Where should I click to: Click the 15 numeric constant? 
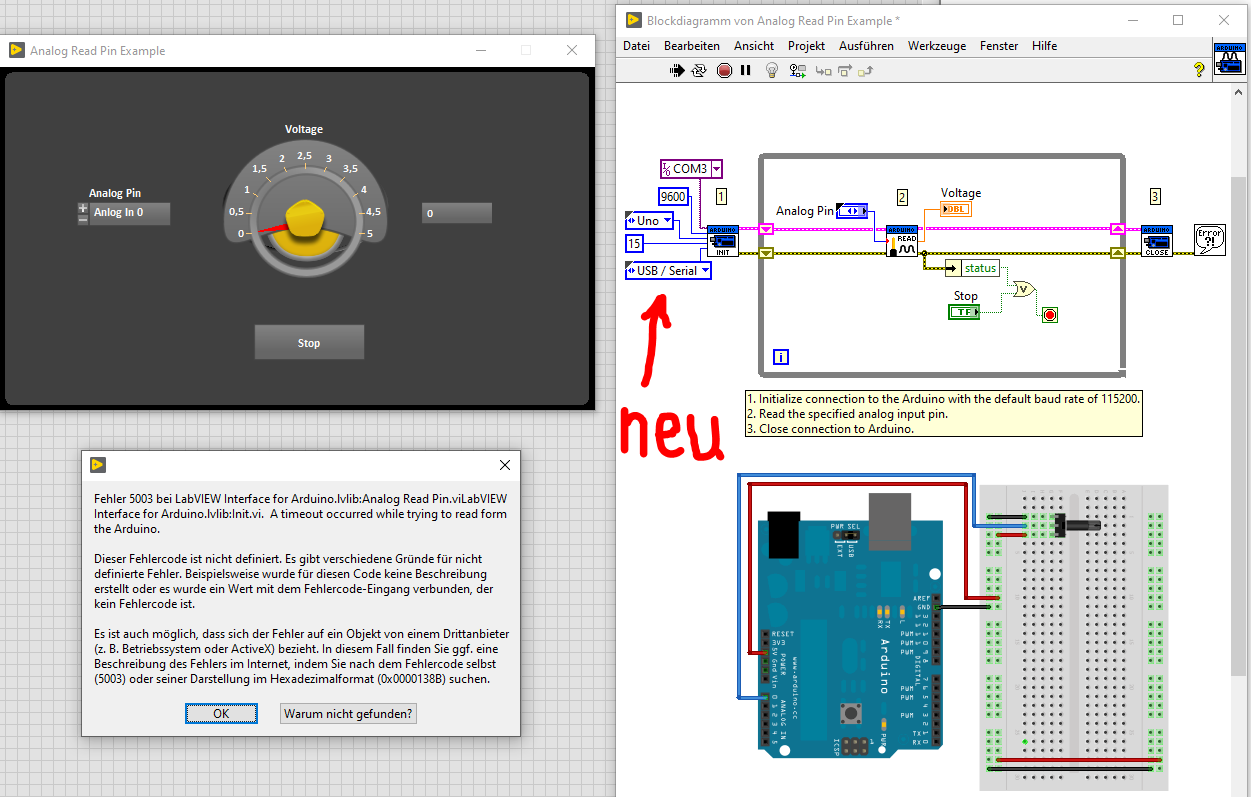pos(634,244)
